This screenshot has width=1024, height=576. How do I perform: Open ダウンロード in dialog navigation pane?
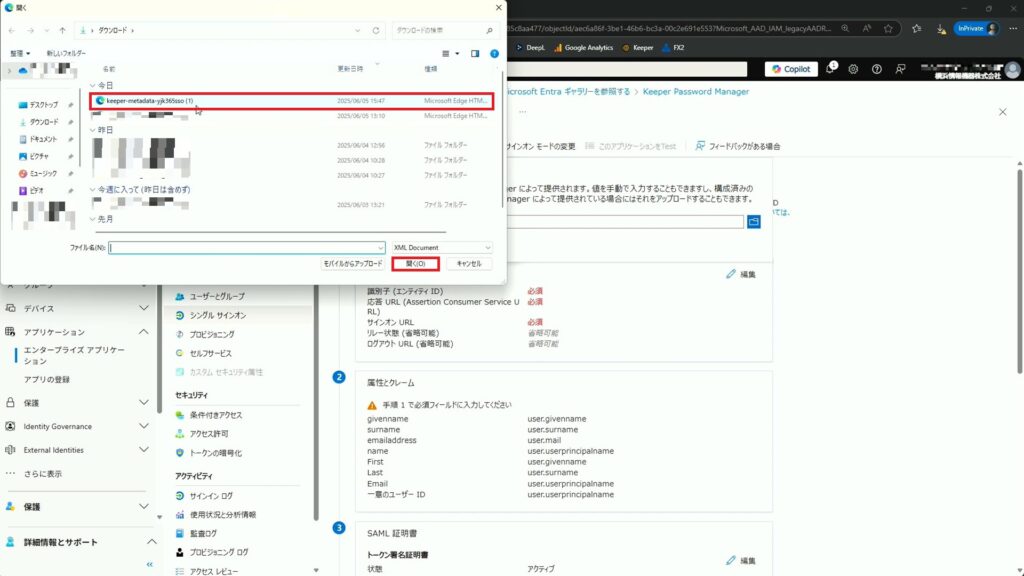(43, 122)
